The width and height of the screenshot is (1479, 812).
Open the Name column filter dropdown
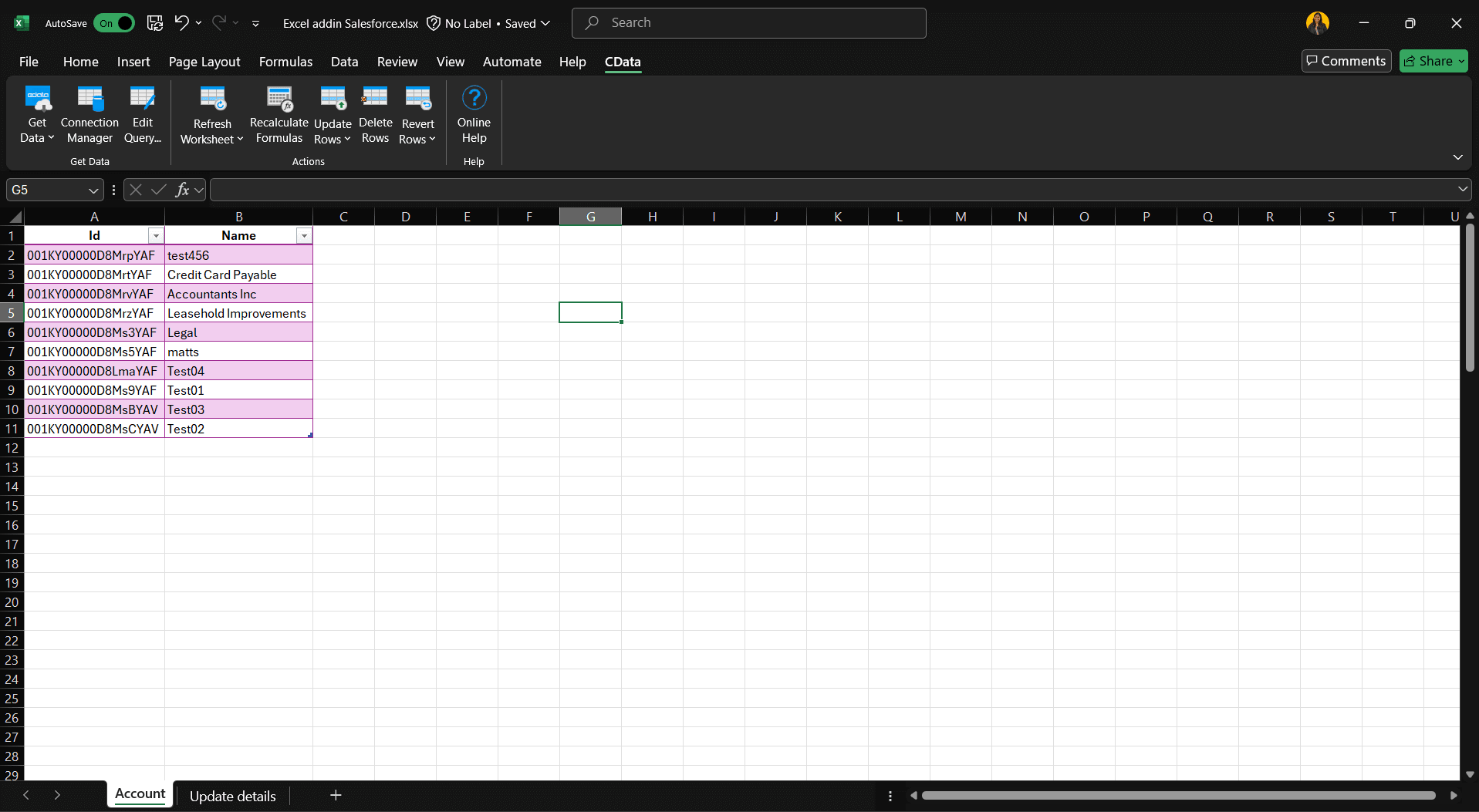(304, 236)
